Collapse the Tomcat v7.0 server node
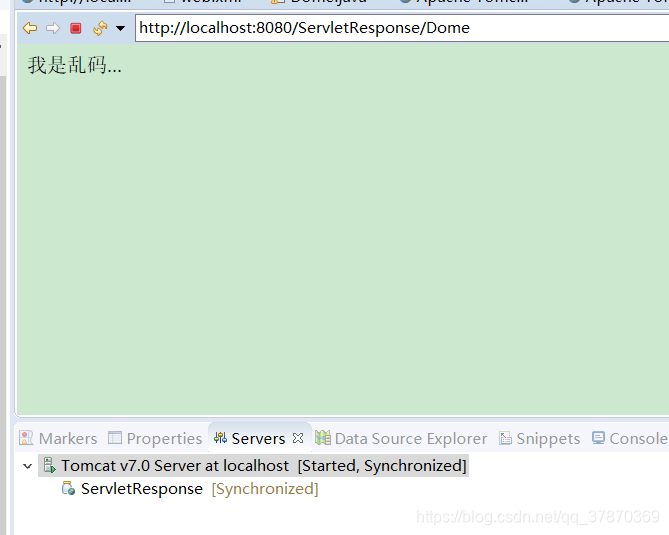 click(x=28, y=466)
